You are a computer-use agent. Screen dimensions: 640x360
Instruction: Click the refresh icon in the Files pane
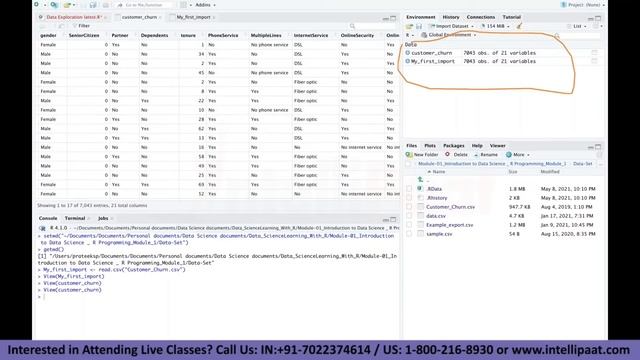599,155
